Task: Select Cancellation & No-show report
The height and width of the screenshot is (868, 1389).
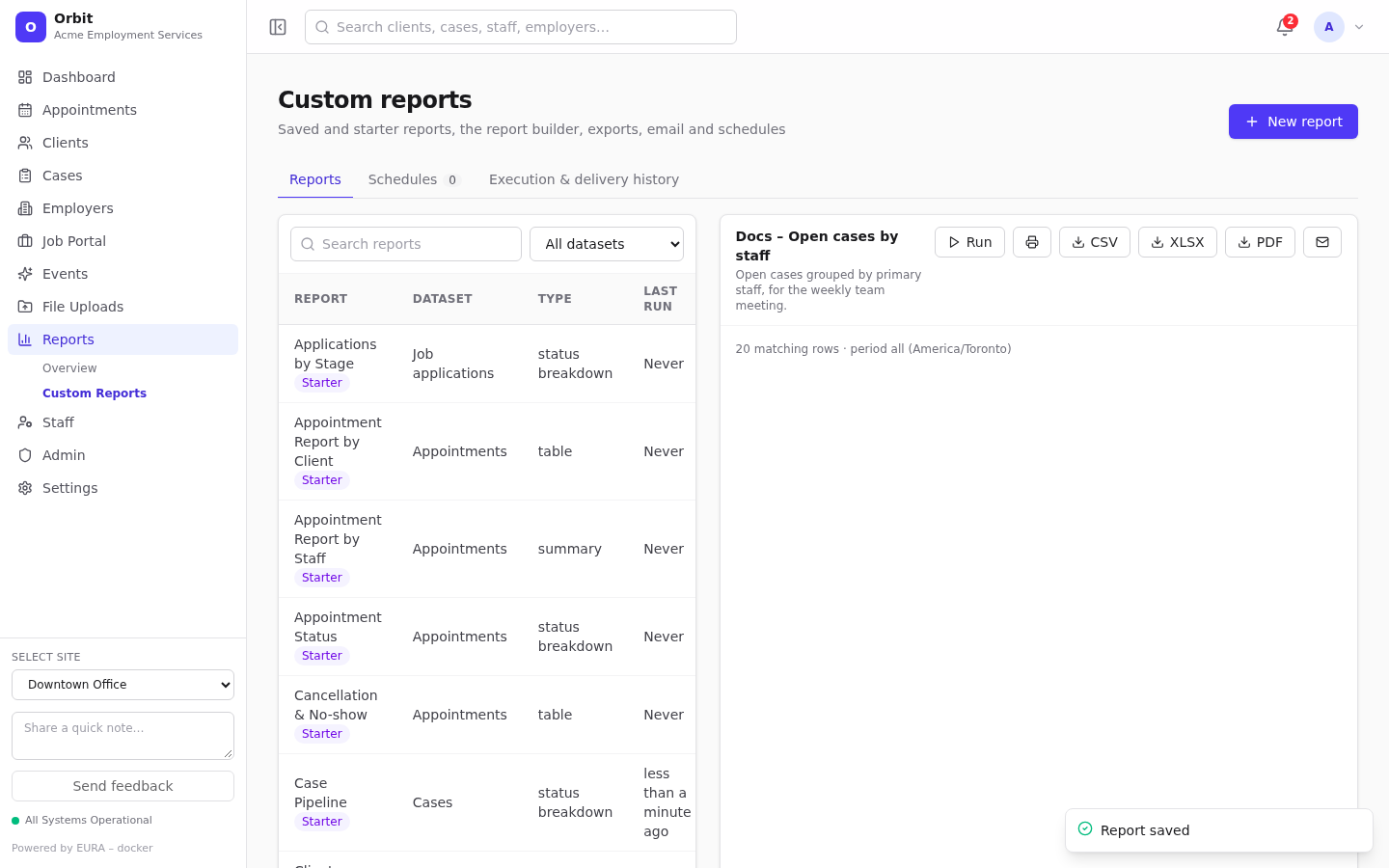Action: pos(487,715)
